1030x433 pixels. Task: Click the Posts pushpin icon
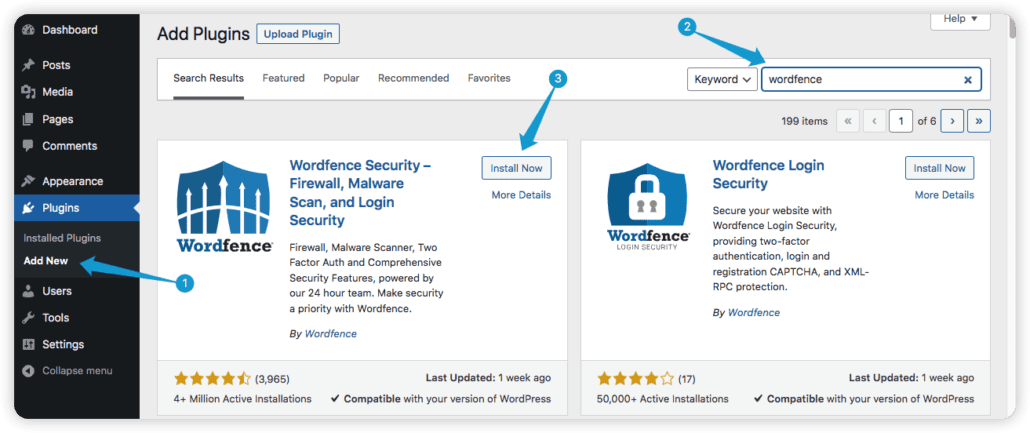28,65
